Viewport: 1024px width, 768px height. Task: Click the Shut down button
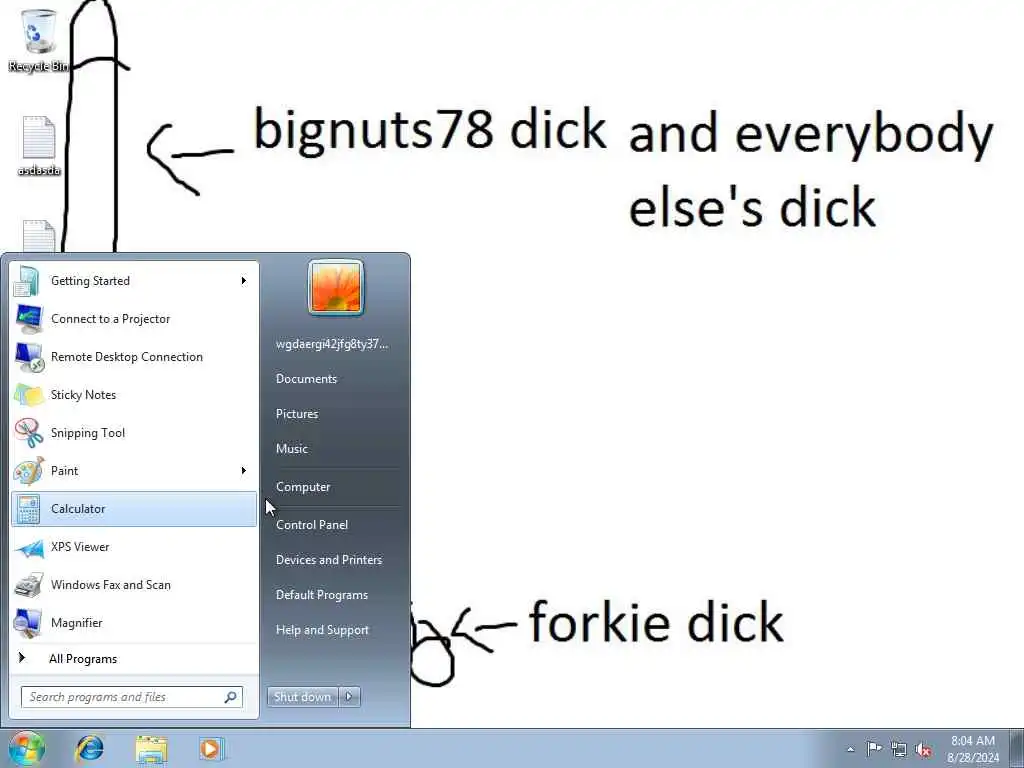(x=302, y=697)
